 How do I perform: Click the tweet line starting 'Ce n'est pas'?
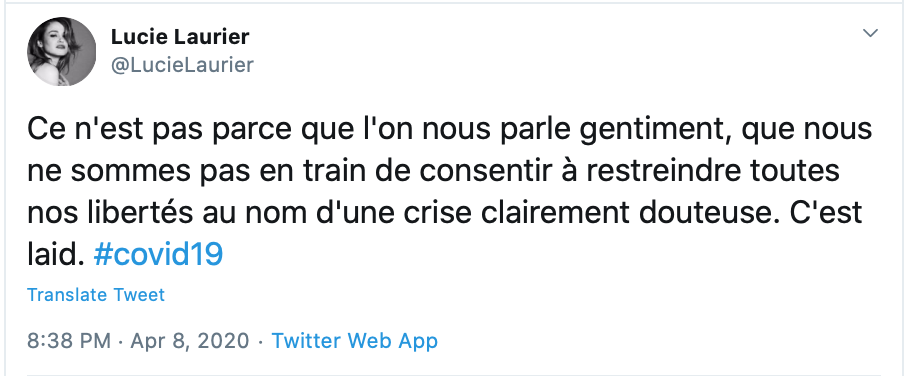click(x=450, y=129)
